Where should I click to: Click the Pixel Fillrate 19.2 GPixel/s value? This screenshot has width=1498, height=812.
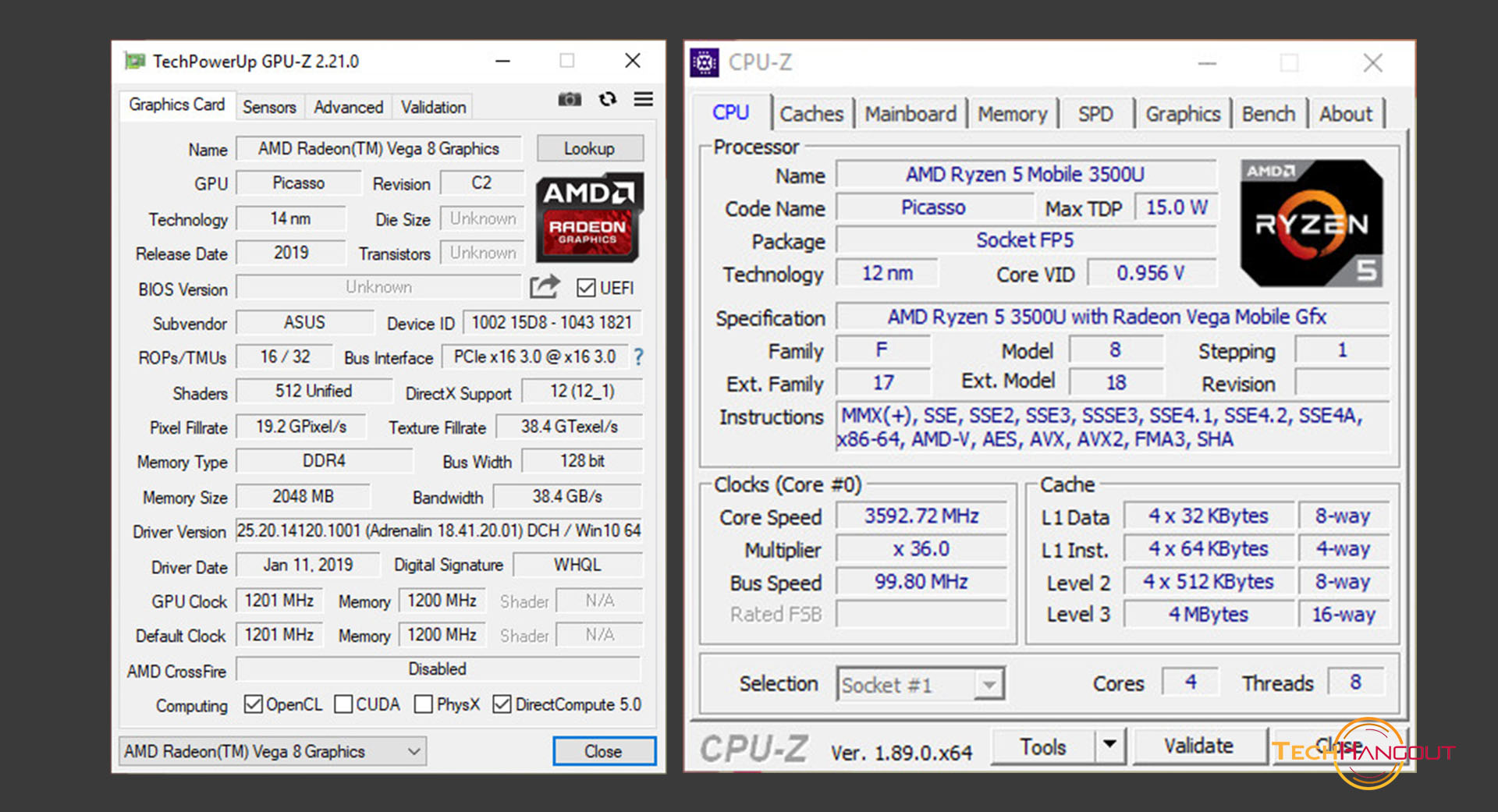301,427
